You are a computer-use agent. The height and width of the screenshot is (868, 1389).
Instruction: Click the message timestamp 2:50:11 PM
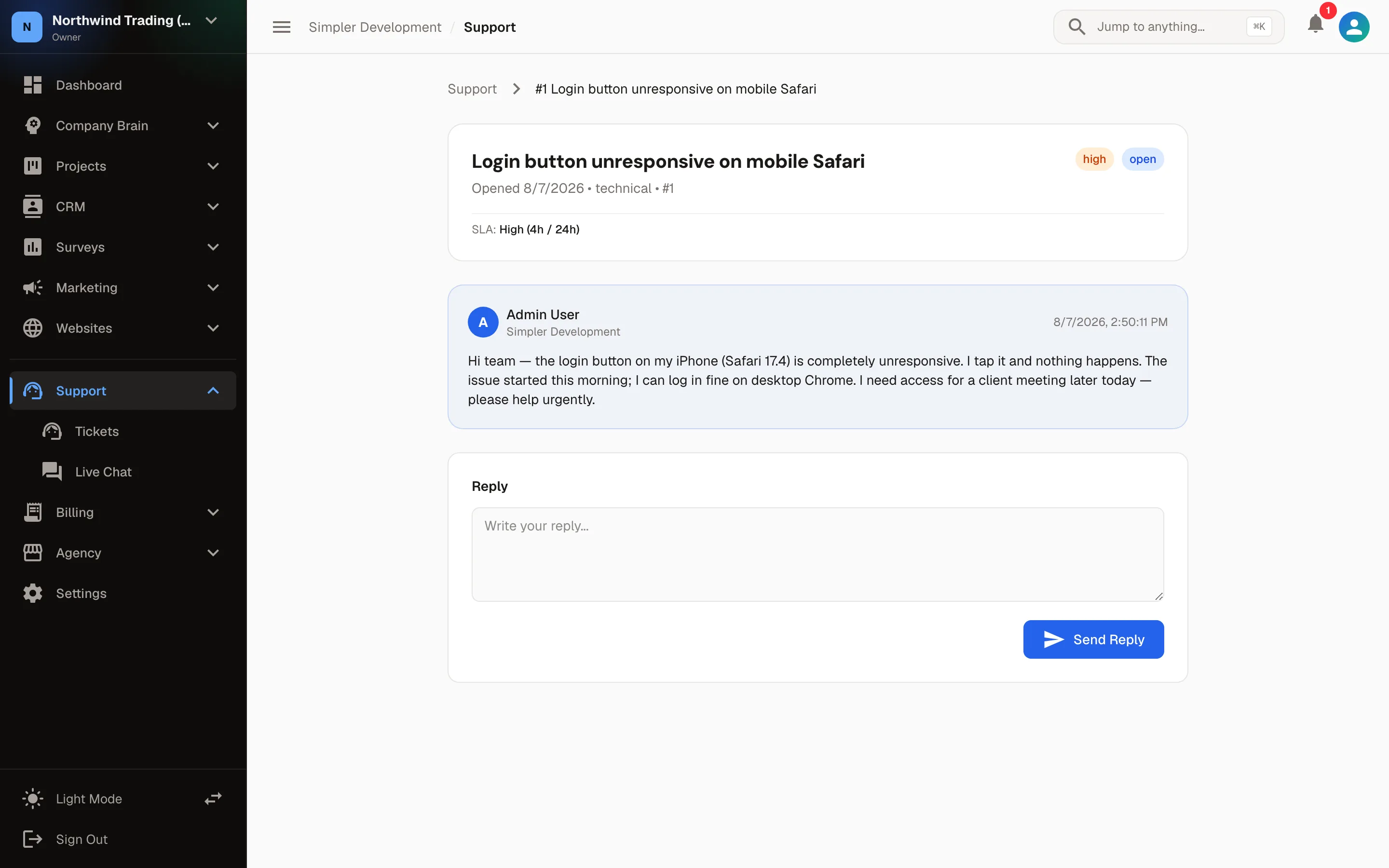point(1110,322)
